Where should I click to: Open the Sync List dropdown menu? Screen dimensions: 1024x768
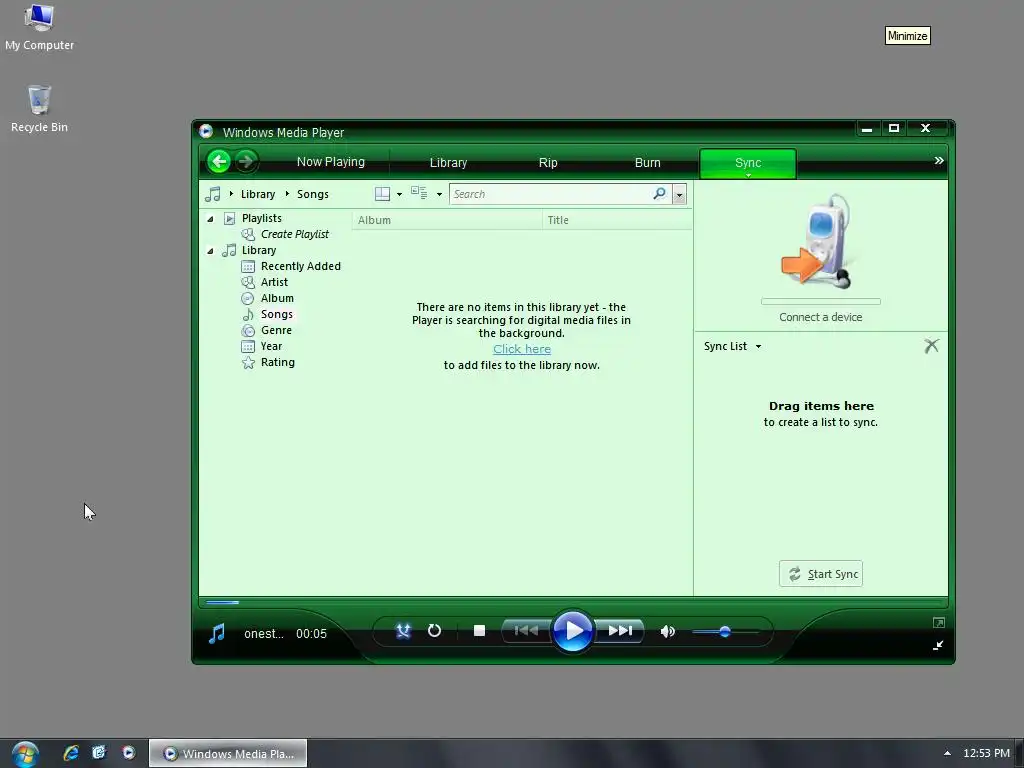tap(758, 346)
